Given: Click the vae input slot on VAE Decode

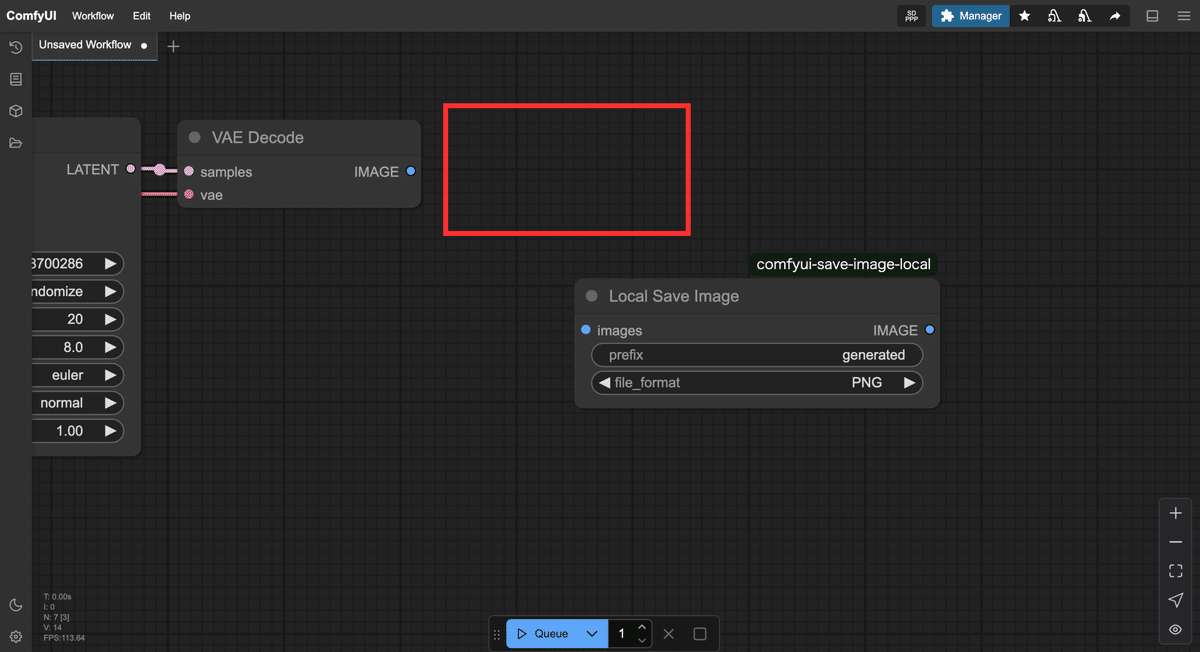Looking at the screenshot, I should click(x=189, y=195).
